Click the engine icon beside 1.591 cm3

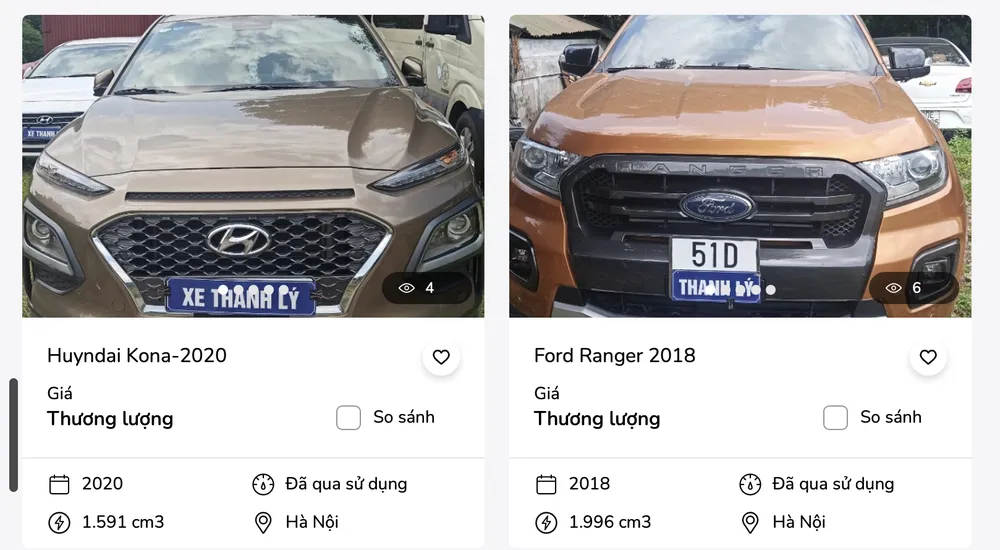click(59, 523)
